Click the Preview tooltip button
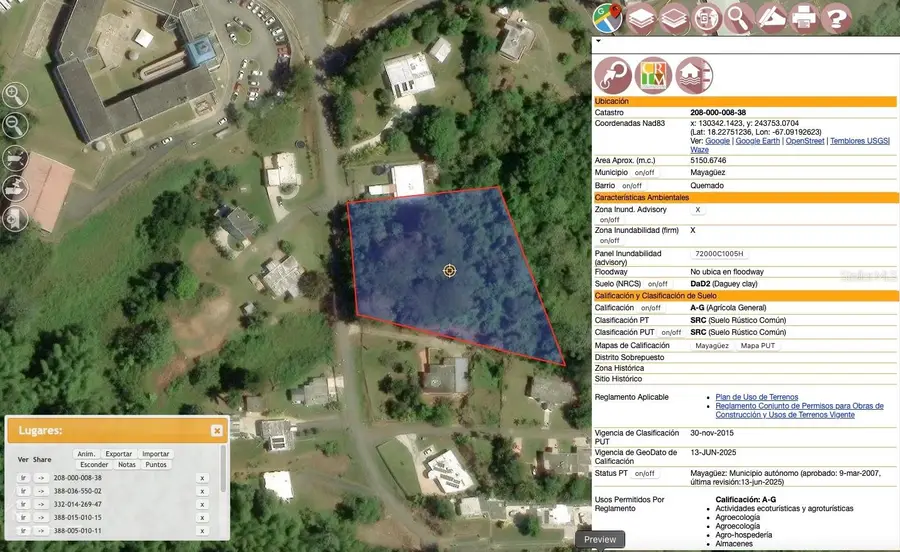The width and height of the screenshot is (900, 552). 600,539
